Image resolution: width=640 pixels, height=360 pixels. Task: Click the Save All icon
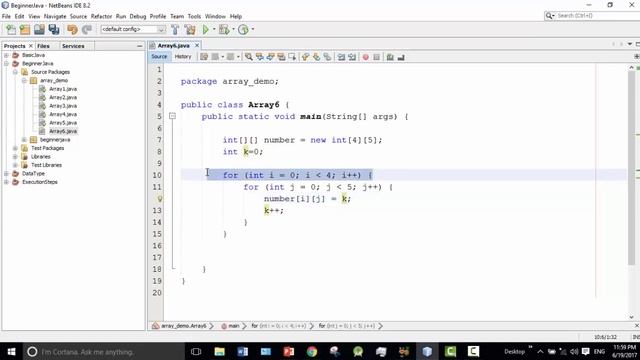(x=54, y=29)
